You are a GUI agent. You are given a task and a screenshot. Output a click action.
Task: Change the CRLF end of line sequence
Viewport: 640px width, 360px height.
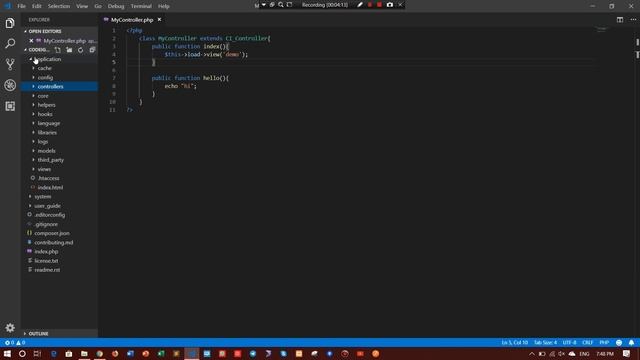[x=588, y=343]
